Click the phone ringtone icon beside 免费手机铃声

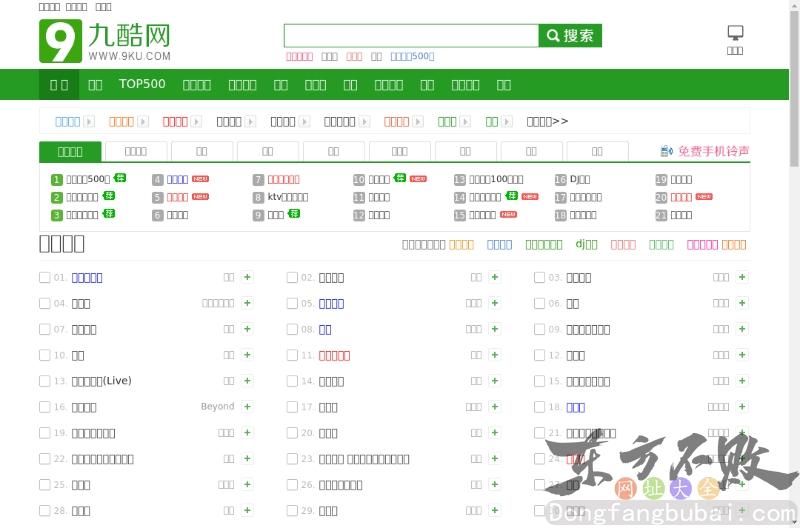coord(666,151)
